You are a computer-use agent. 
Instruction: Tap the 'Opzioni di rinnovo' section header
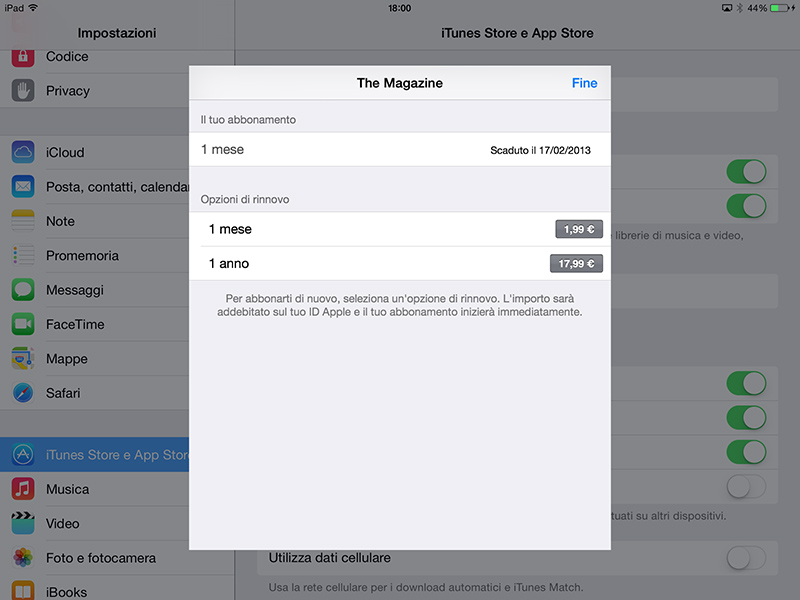tap(245, 199)
